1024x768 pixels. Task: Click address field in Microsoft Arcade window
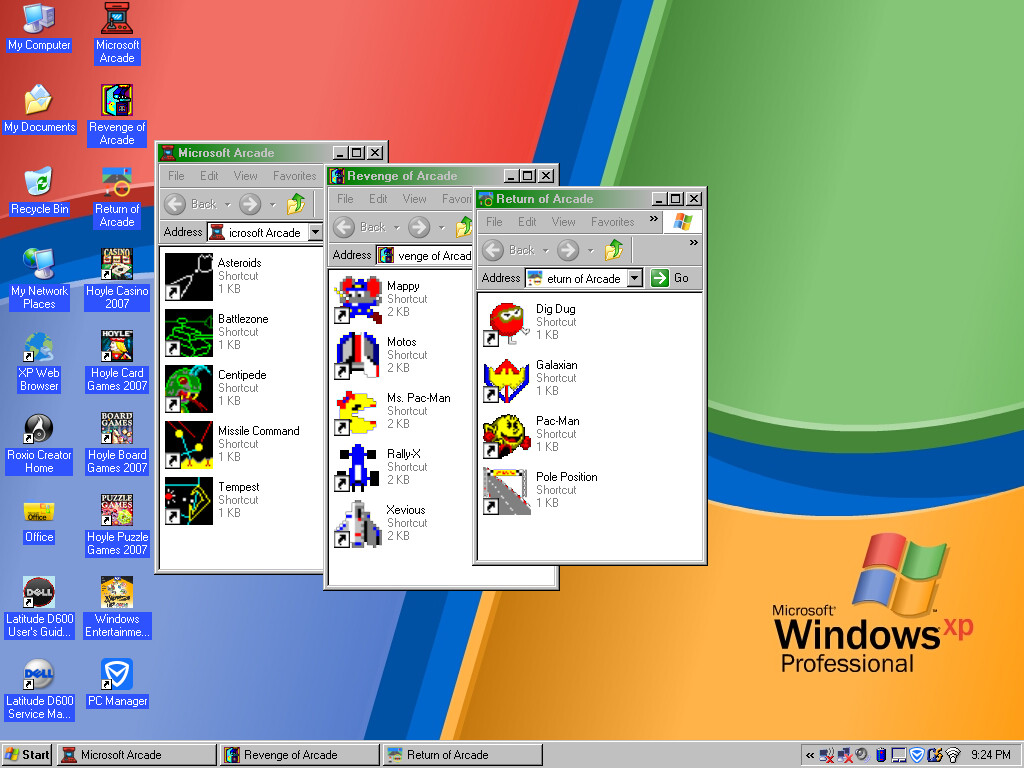point(264,232)
